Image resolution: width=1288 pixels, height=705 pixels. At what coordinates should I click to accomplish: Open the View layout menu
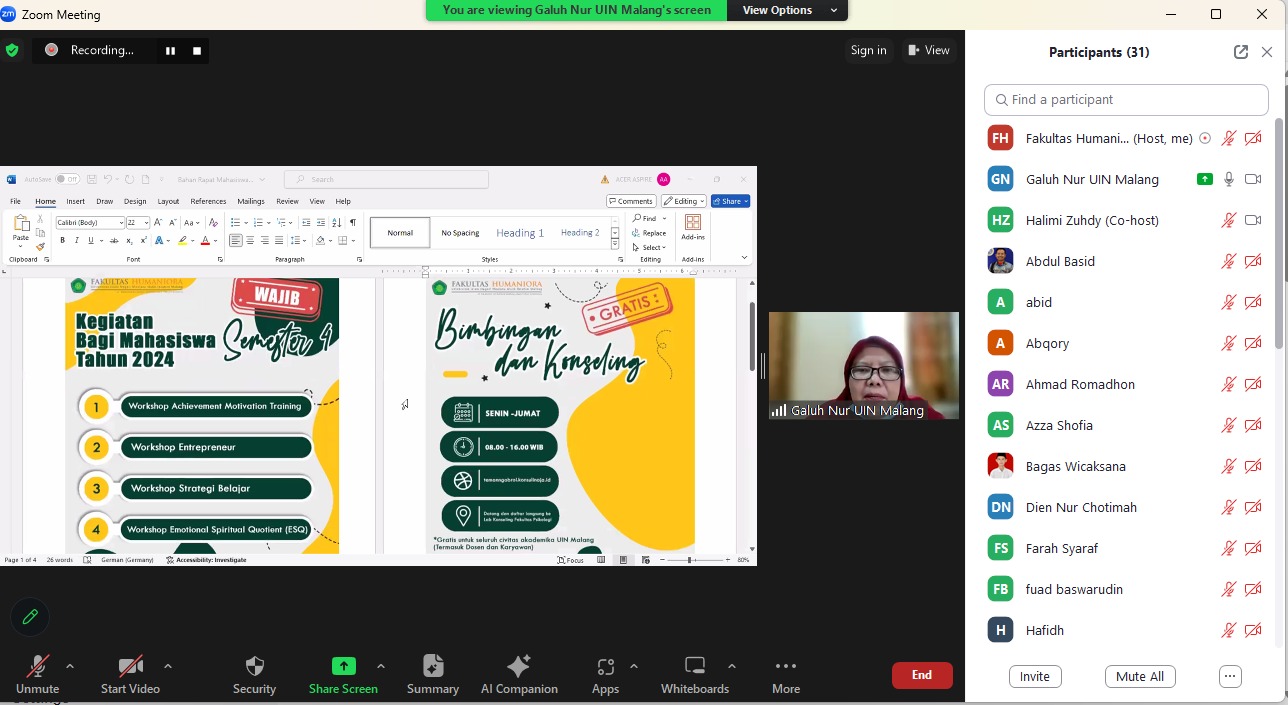(x=929, y=50)
